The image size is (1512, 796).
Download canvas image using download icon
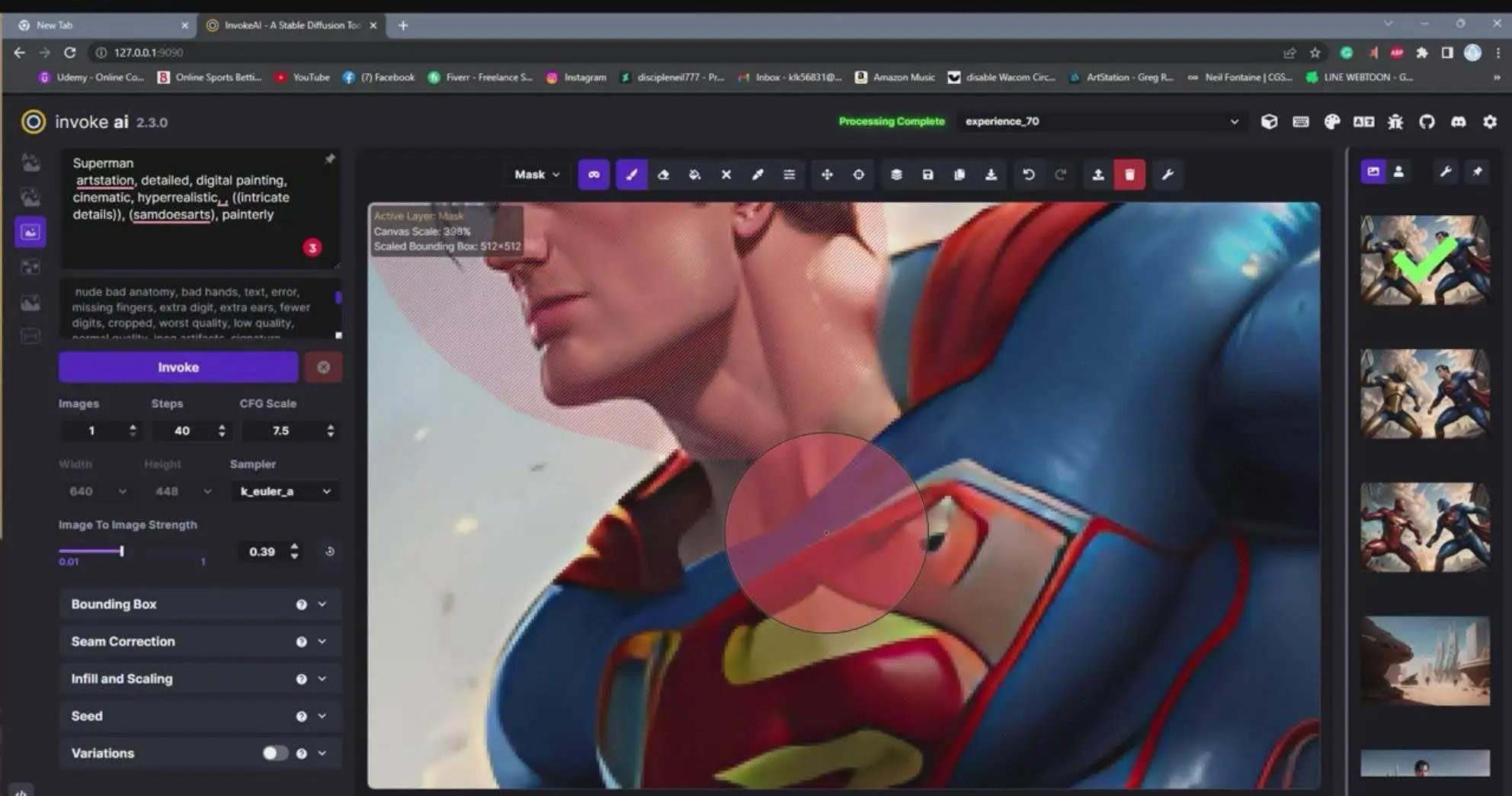(991, 175)
